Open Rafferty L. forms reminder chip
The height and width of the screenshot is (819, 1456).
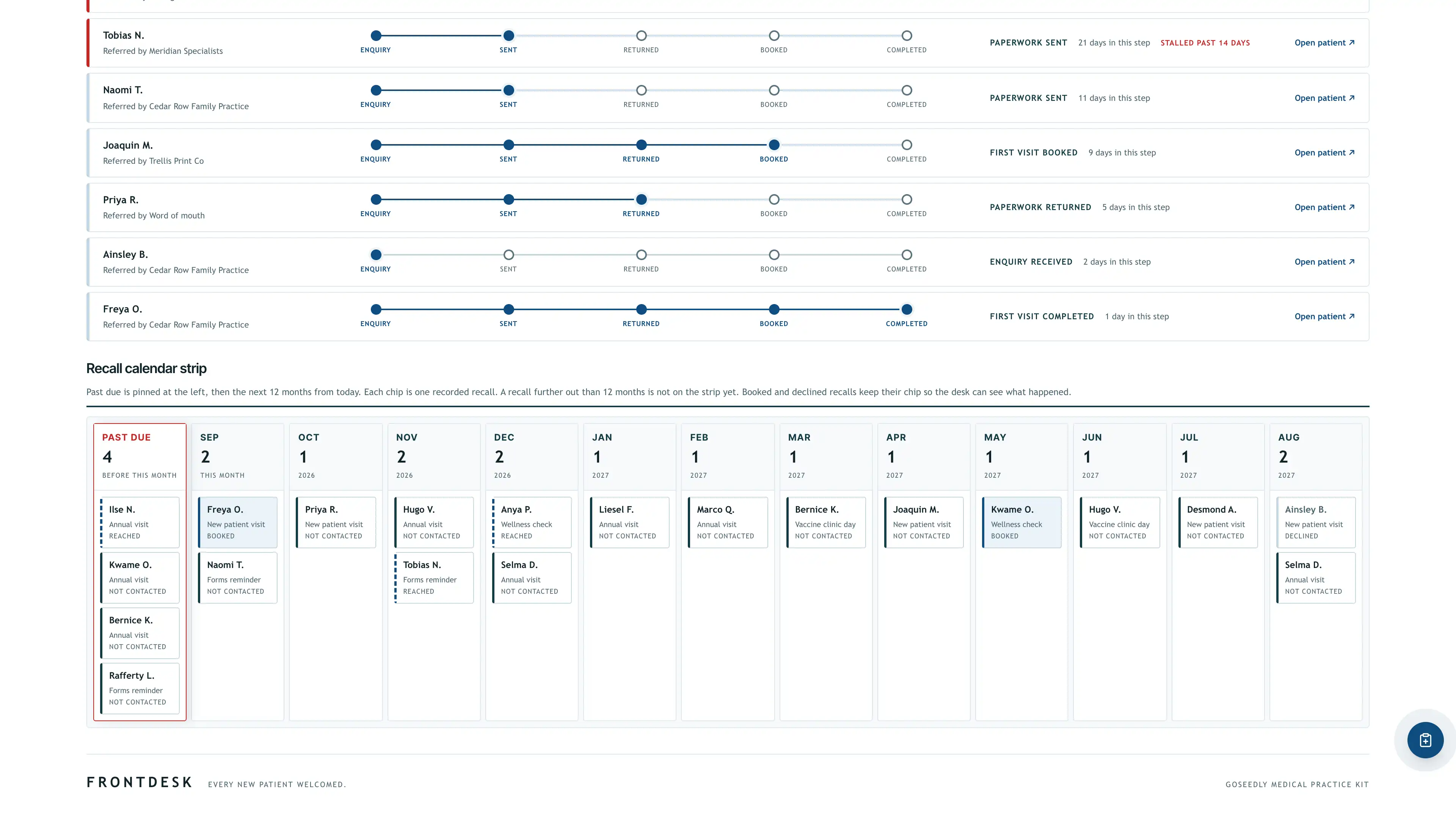tap(140, 689)
